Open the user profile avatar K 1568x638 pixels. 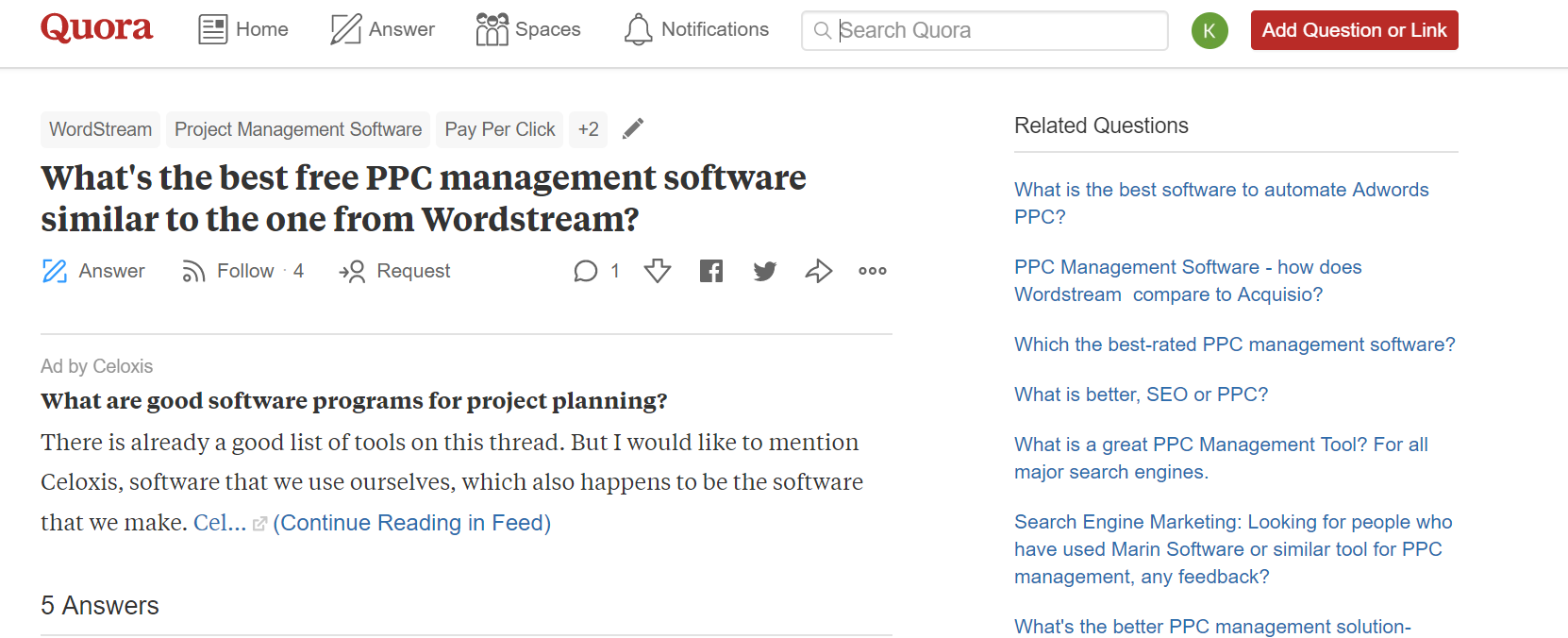click(1209, 30)
